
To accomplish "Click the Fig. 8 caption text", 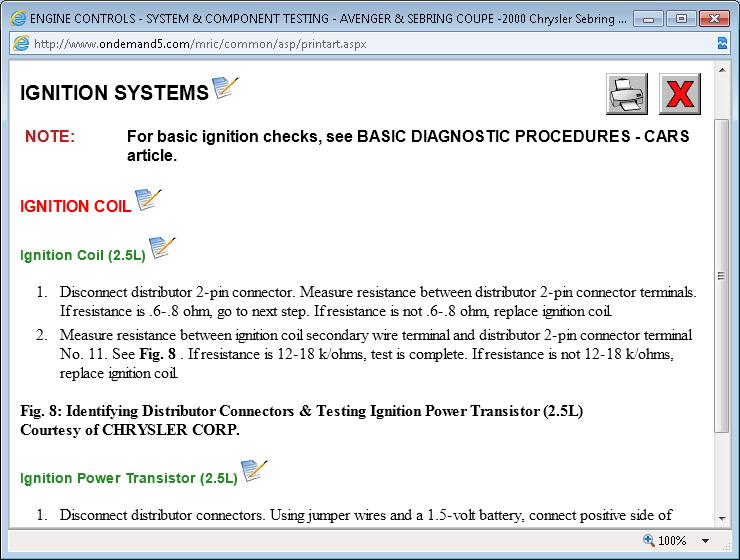I will (302, 411).
